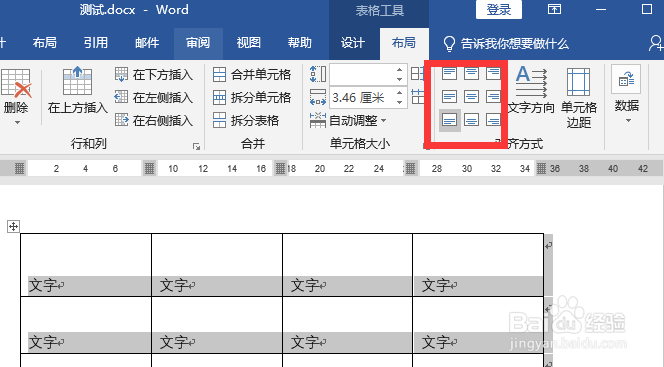This screenshot has width=664, height=367.
Task: Align text center right
Action: pos(493,97)
